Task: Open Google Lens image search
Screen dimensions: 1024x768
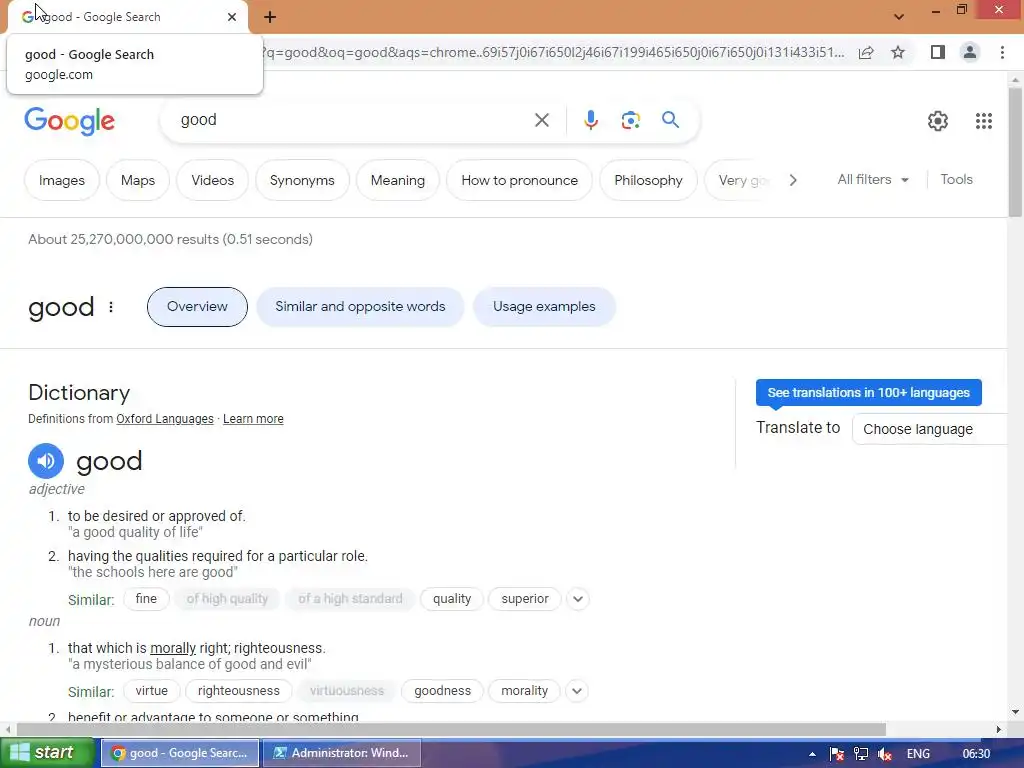Action: (x=630, y=120)
